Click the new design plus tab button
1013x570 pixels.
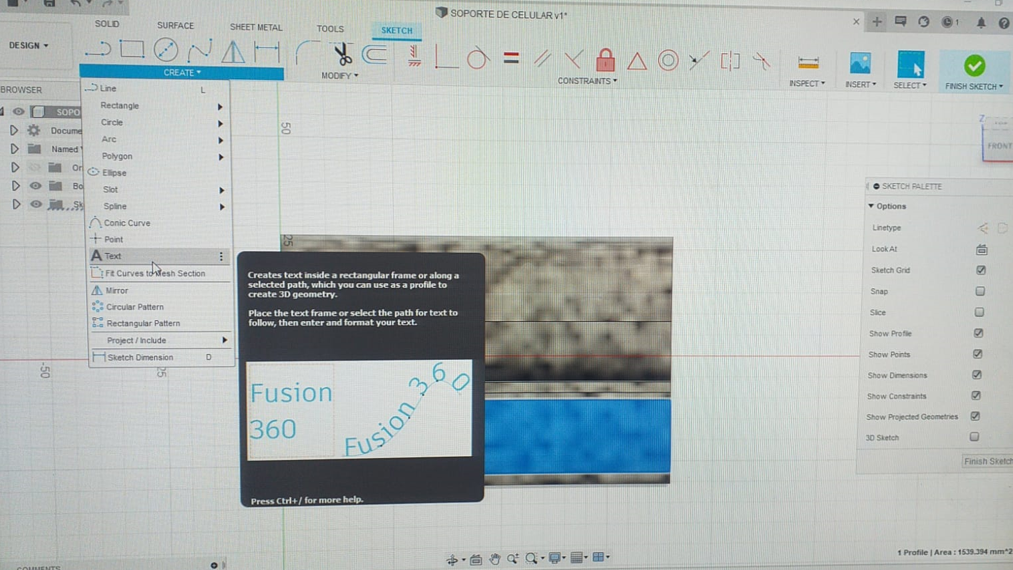coord(877,22)
